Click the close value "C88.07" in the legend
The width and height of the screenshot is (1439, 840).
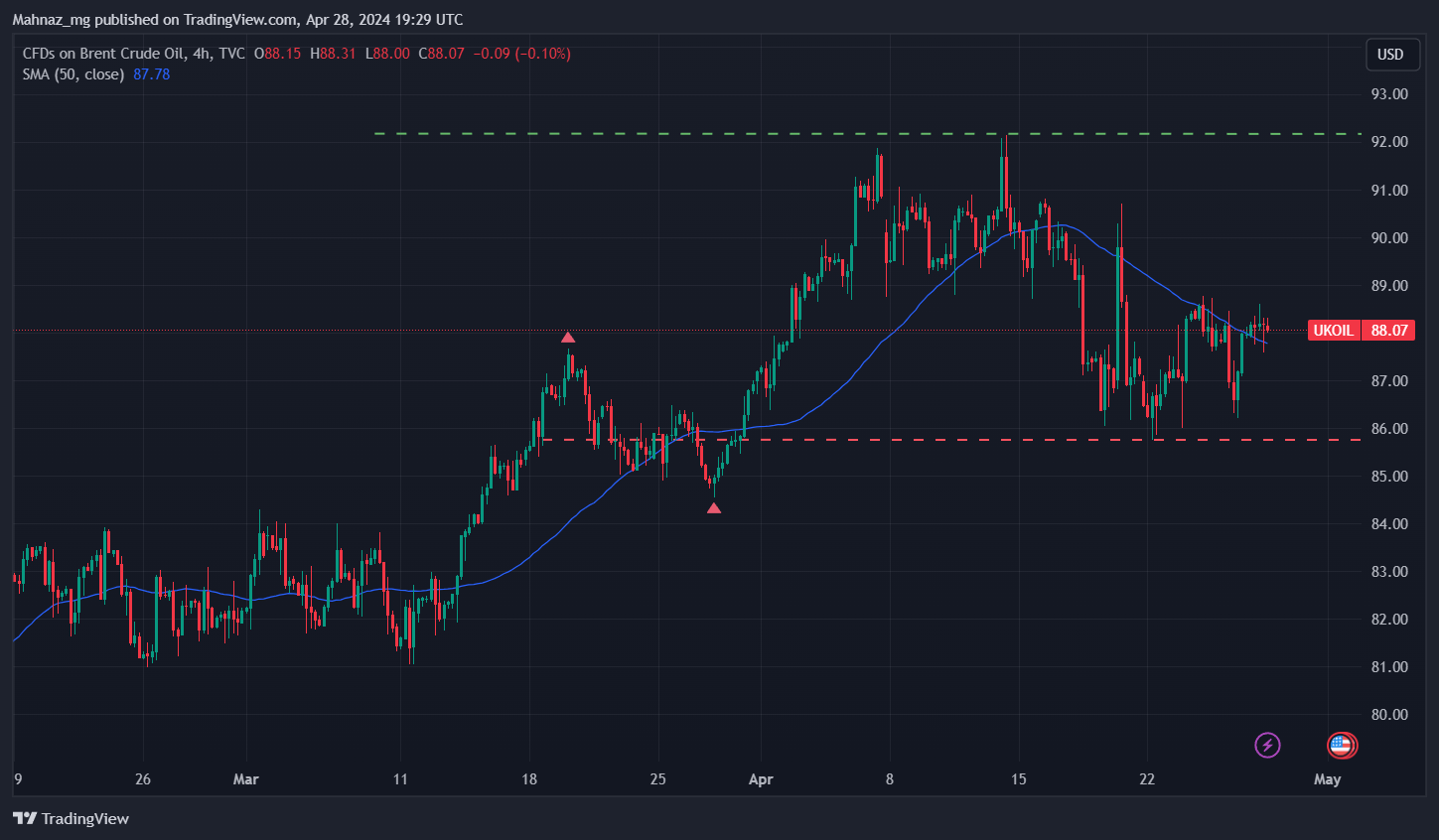pos(441,54)
